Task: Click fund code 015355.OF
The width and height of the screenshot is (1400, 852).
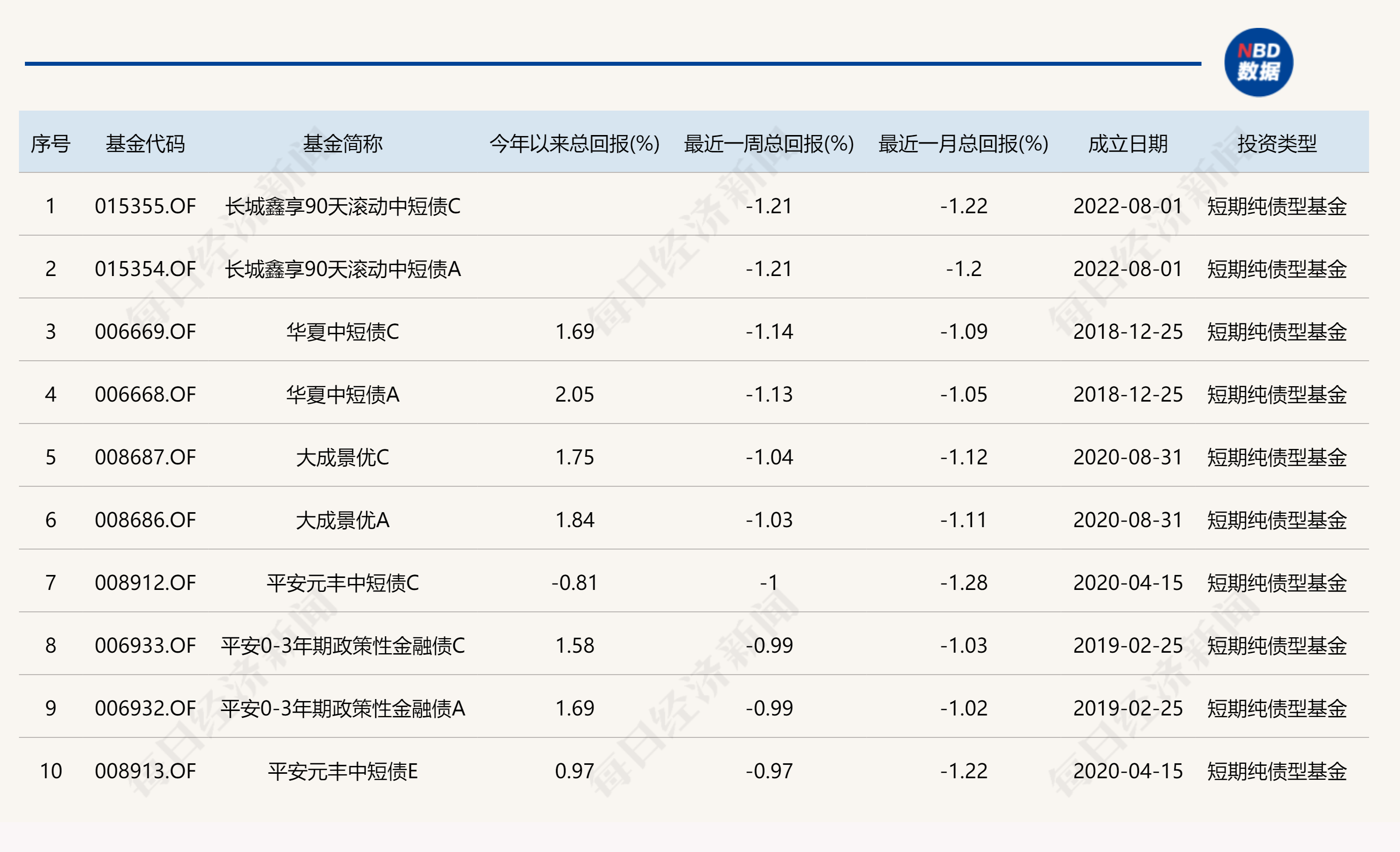Action: tap(145, 206)
